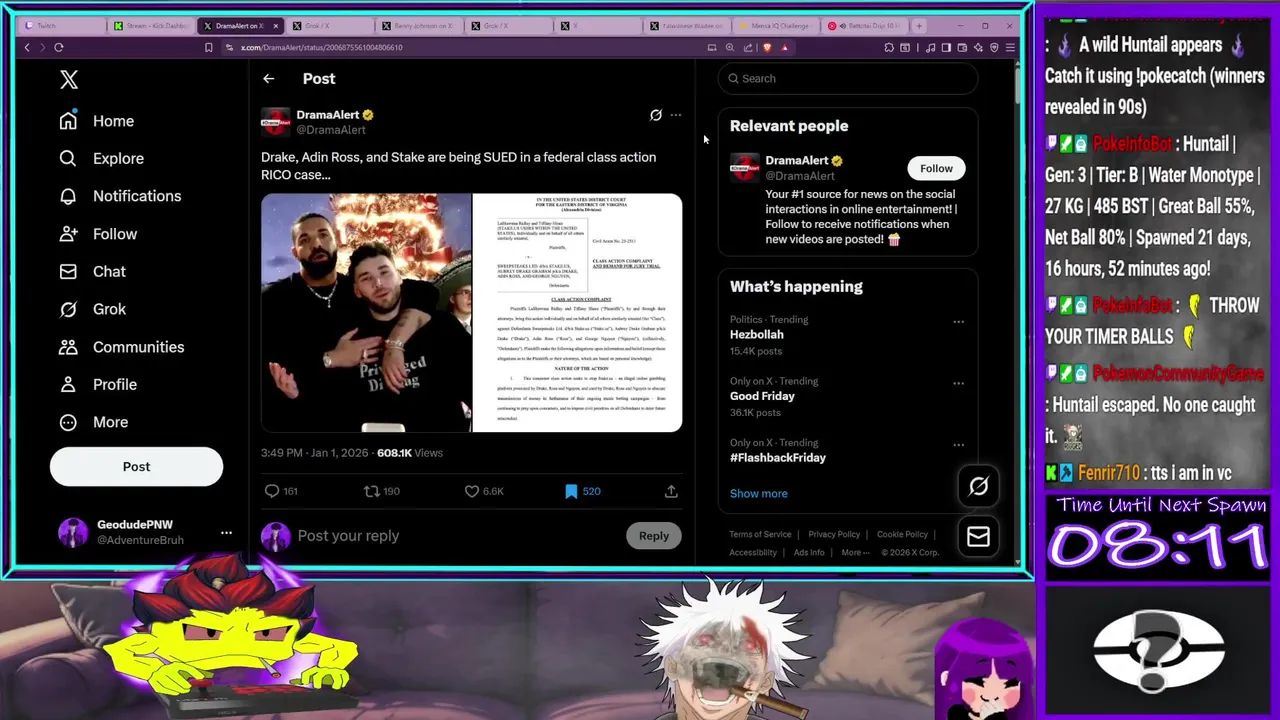The width and height of the screenshot is (1280, 720).
Task: Open Grok from the left sidebar
Action: [92, 309]
